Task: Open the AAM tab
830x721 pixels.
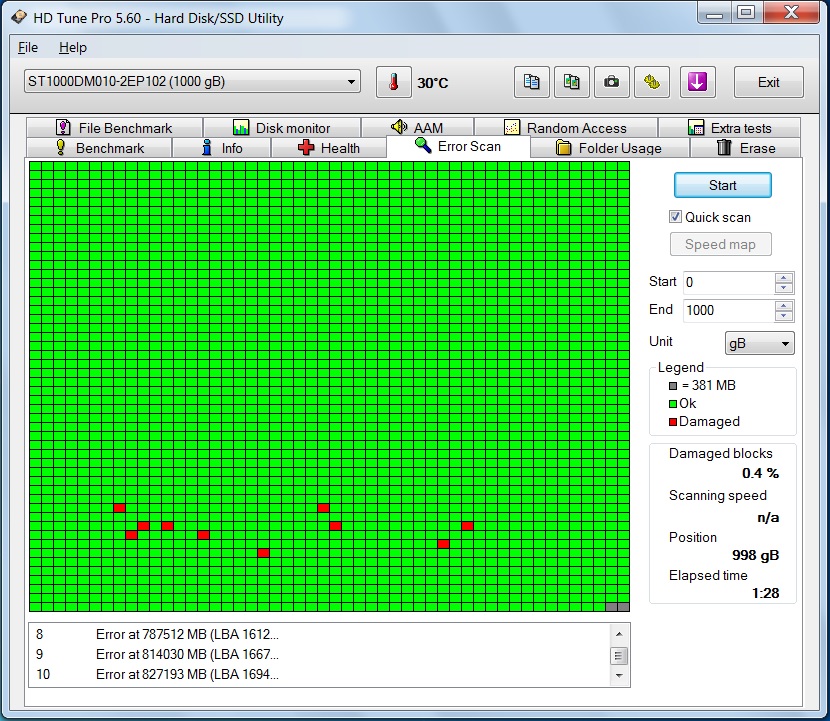Action: (417, 128)
